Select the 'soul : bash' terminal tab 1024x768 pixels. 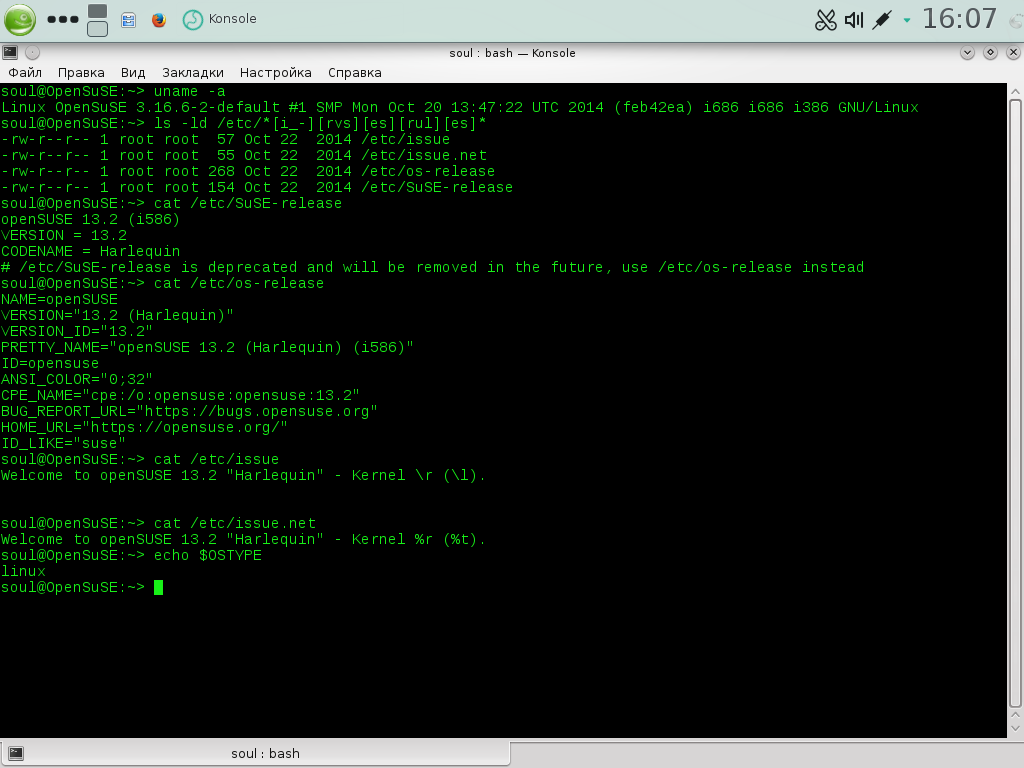[x=255, y=753]
